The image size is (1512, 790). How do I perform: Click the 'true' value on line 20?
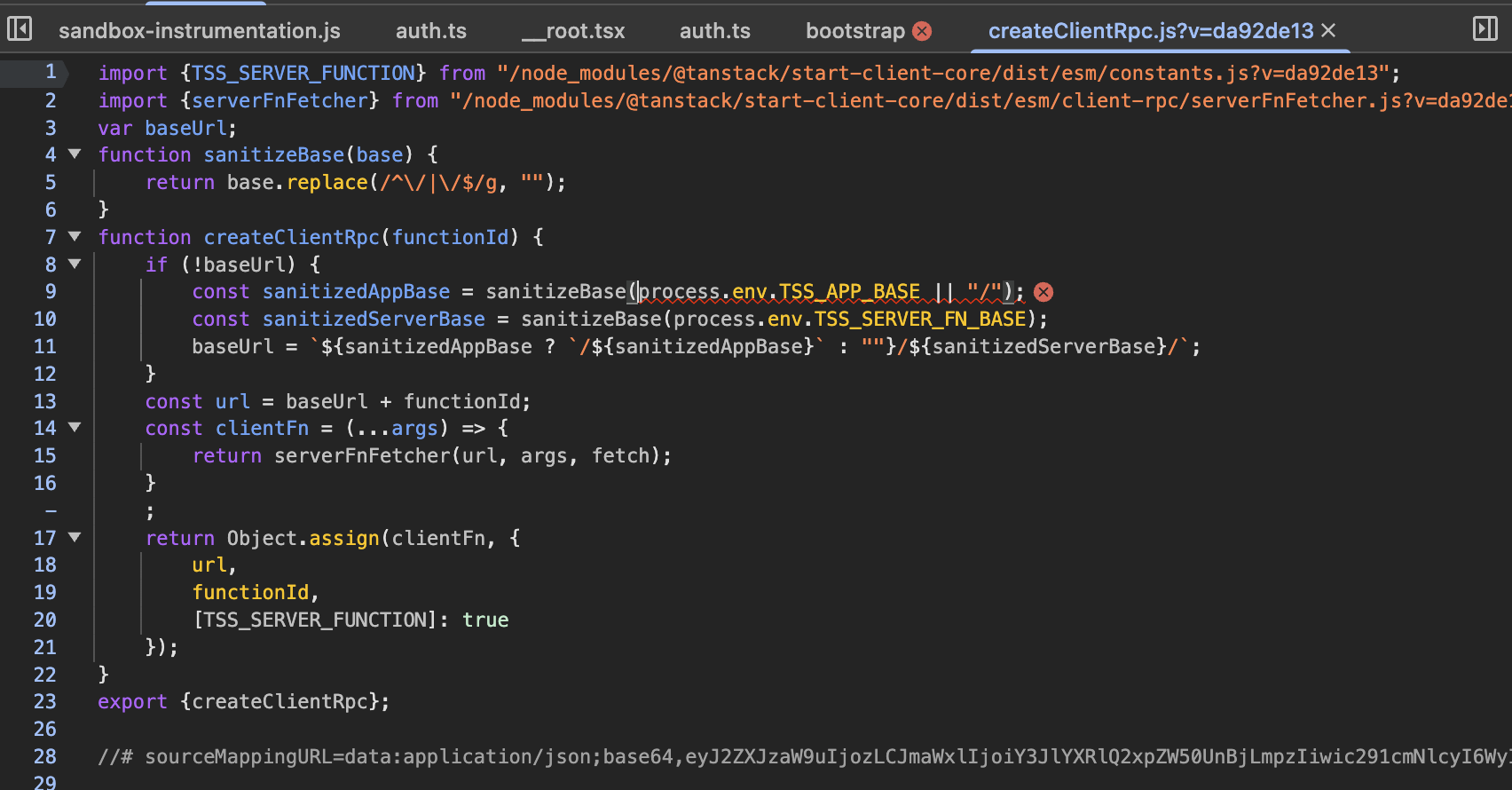(x=485, y=620)
